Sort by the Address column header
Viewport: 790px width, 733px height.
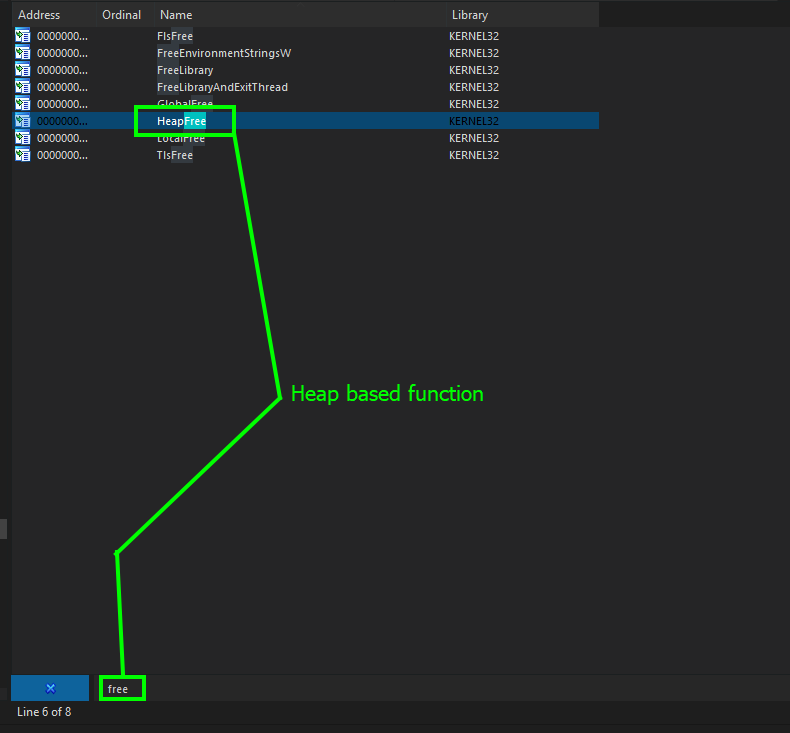(39, 15)
